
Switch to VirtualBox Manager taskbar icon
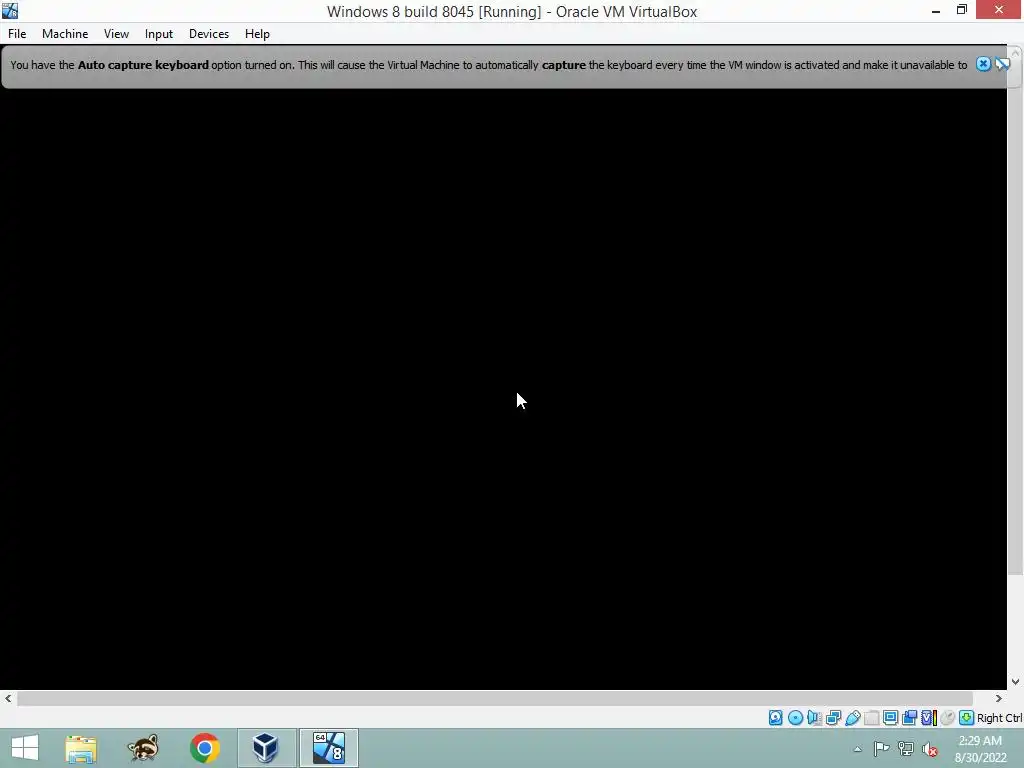coord(266,748)
